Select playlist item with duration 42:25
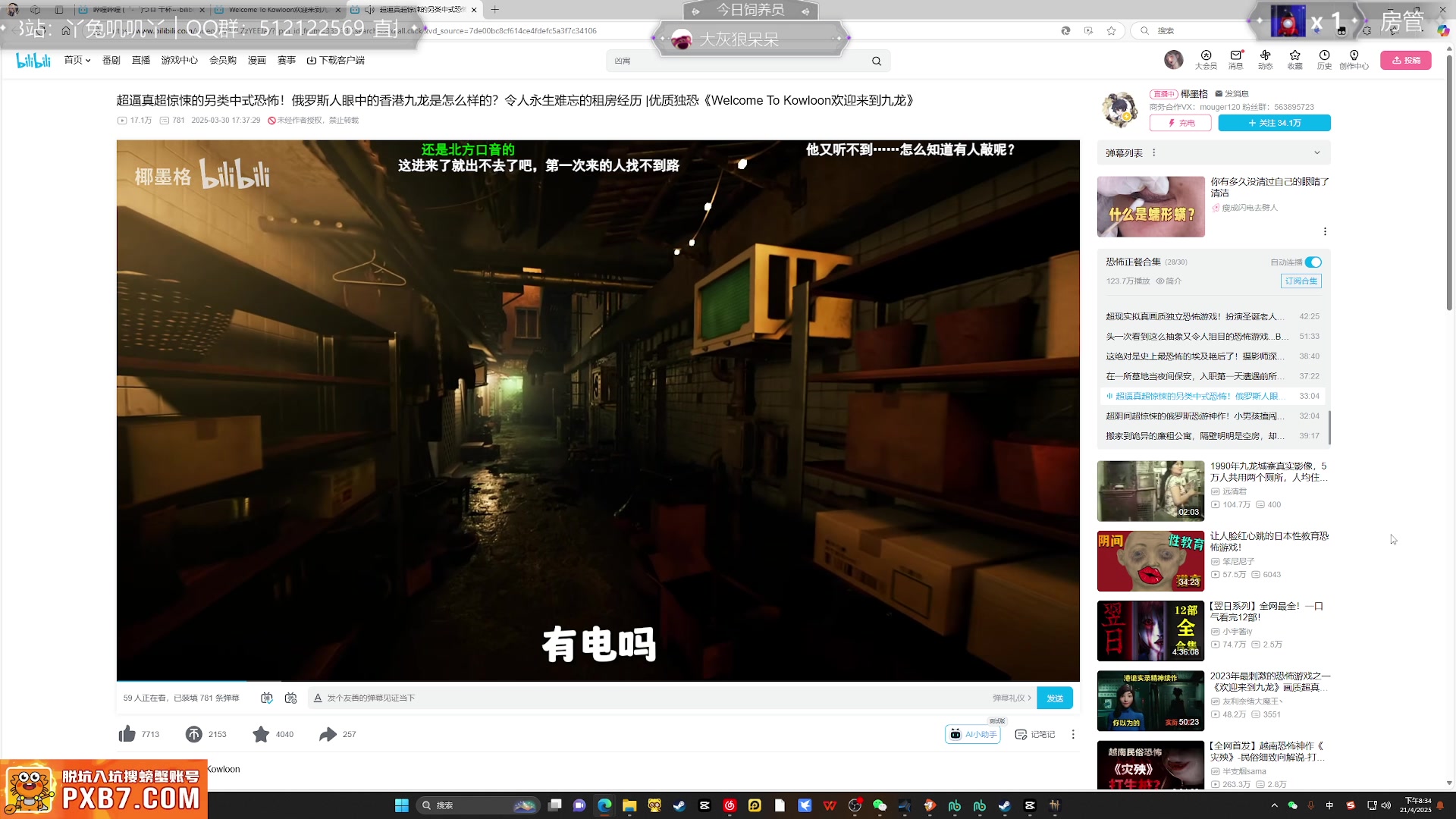This screenshot has width=1456, height=819. pyautogui.click(x=1213, y=316)
